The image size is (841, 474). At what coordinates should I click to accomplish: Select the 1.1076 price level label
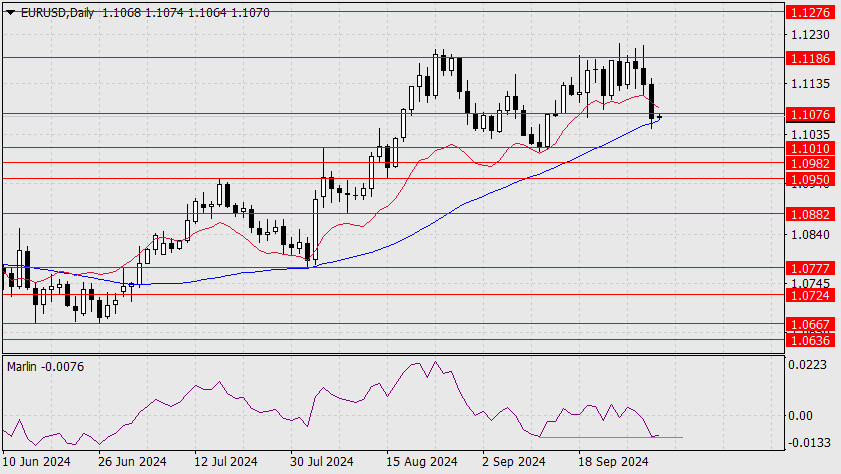tap(810, 114)
